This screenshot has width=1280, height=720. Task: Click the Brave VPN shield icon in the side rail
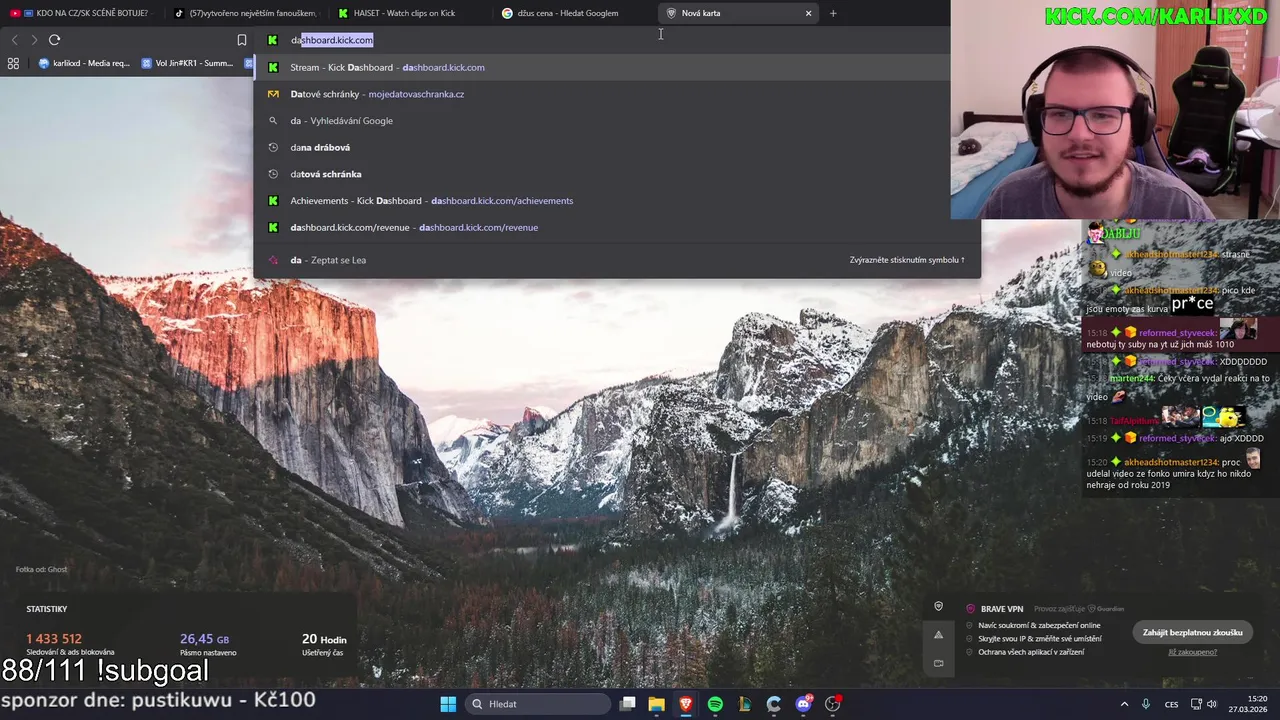(938, 606)
